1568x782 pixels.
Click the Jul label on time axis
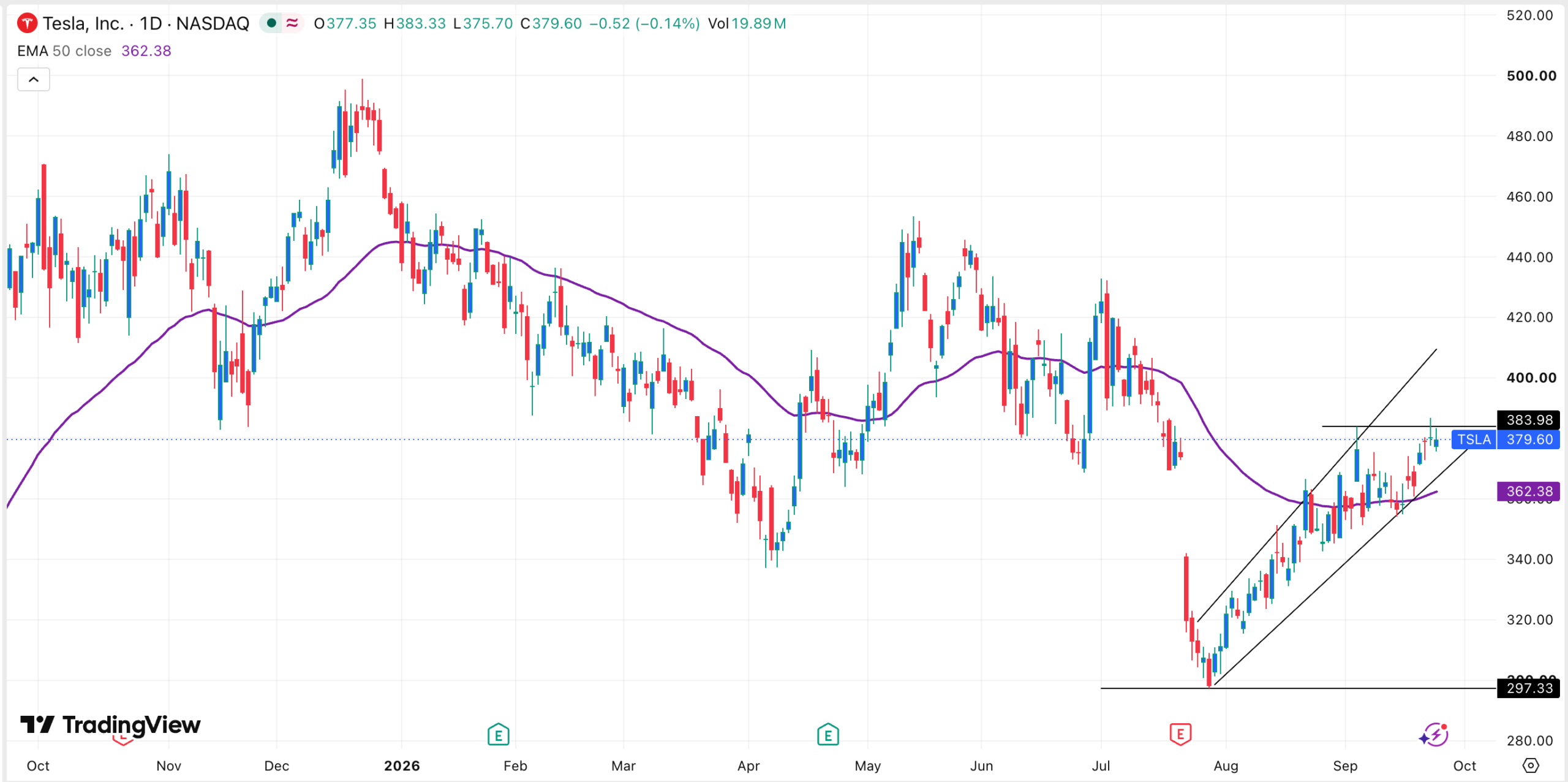coord(1101,765)
